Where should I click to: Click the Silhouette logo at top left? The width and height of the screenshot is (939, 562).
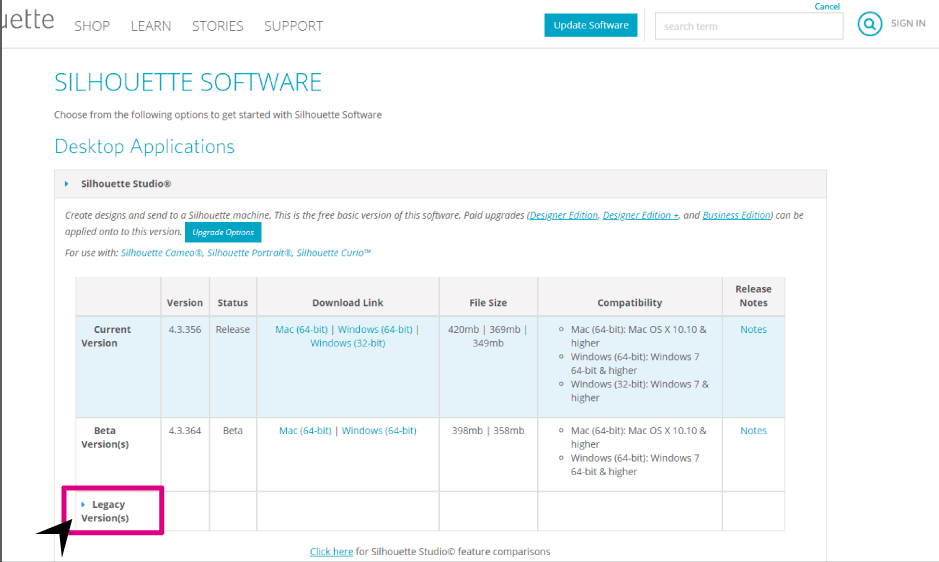pyautogui.click(x=28, y=18)
